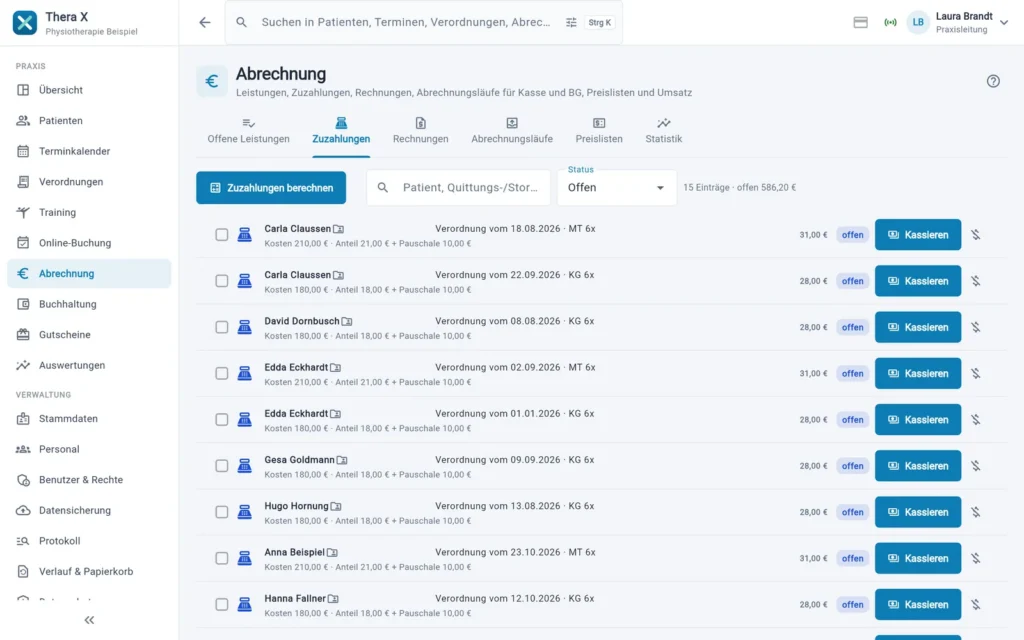Click the green connection status icon

click(890, 22)
